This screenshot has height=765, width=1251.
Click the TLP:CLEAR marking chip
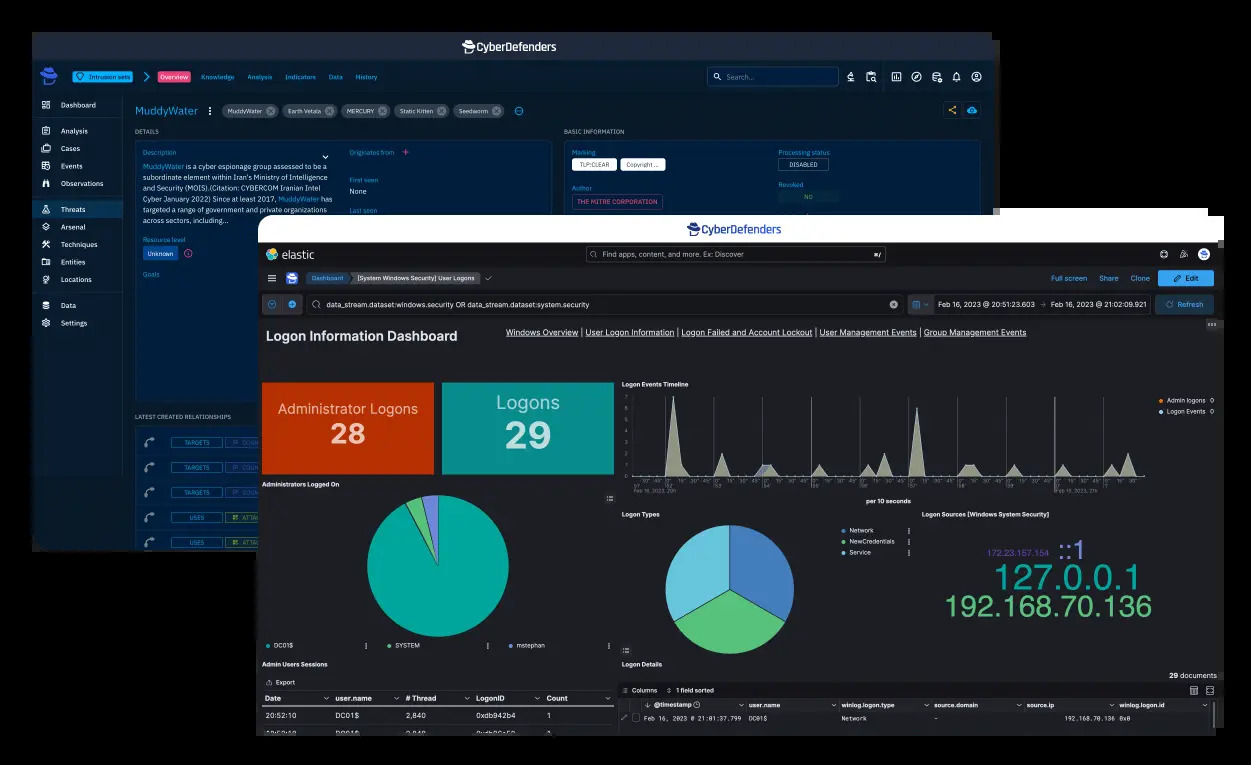point(592,164)
